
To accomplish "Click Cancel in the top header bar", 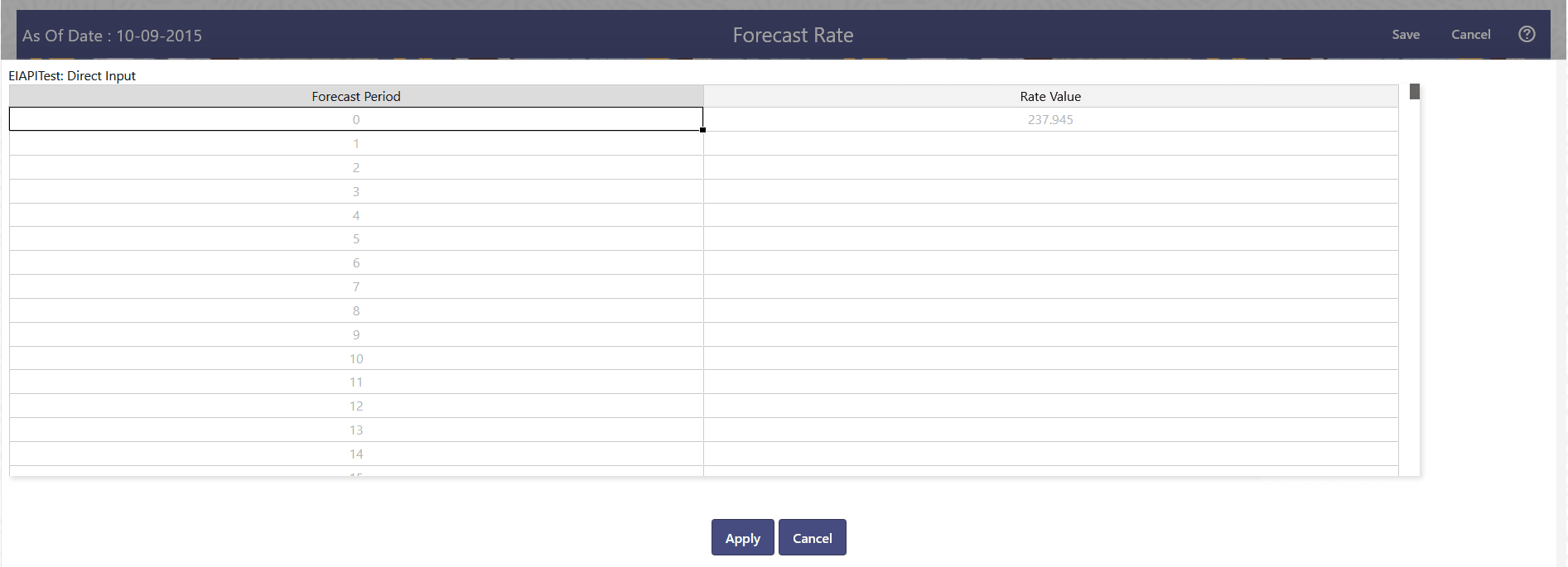I will coord(1470,34).
